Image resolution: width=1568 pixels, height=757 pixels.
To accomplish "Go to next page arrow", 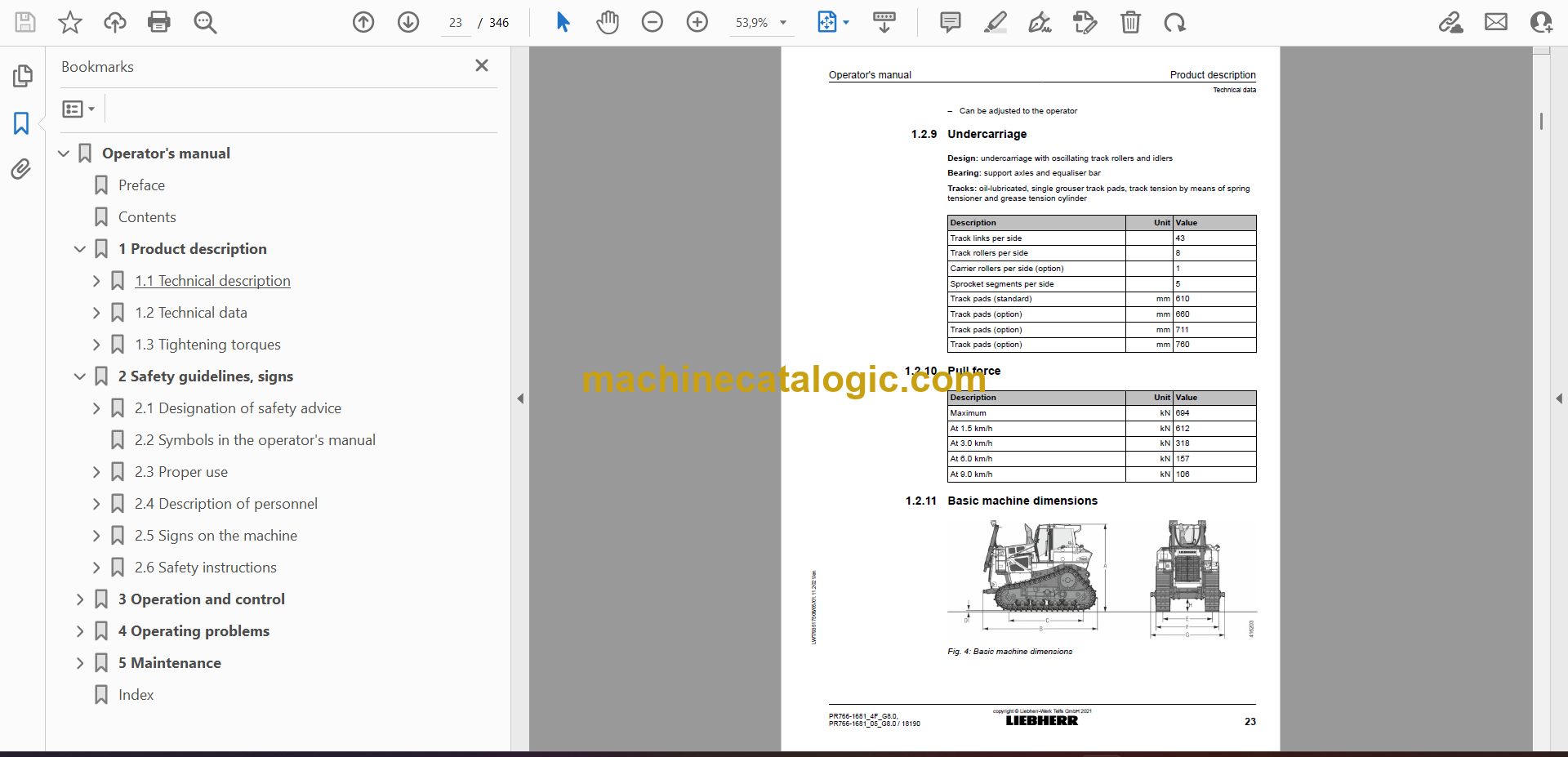I will point(408,22).
